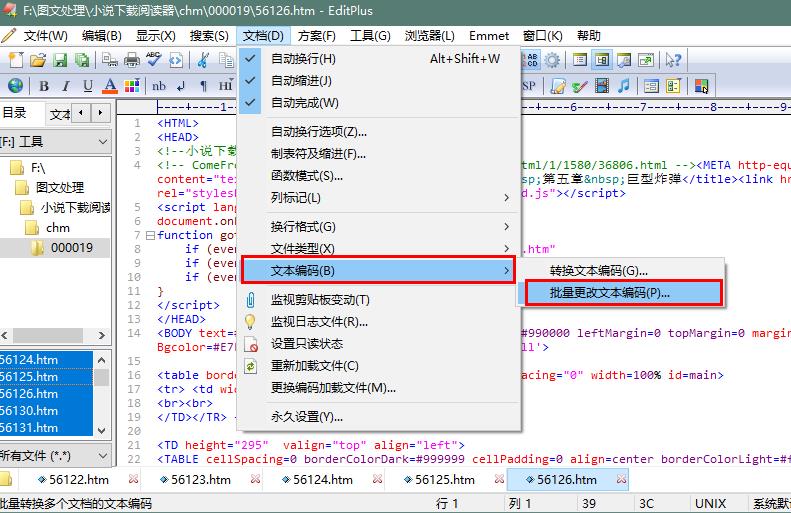Run the ABC spell check icon

pyautogui.click(x=153, y=60)
